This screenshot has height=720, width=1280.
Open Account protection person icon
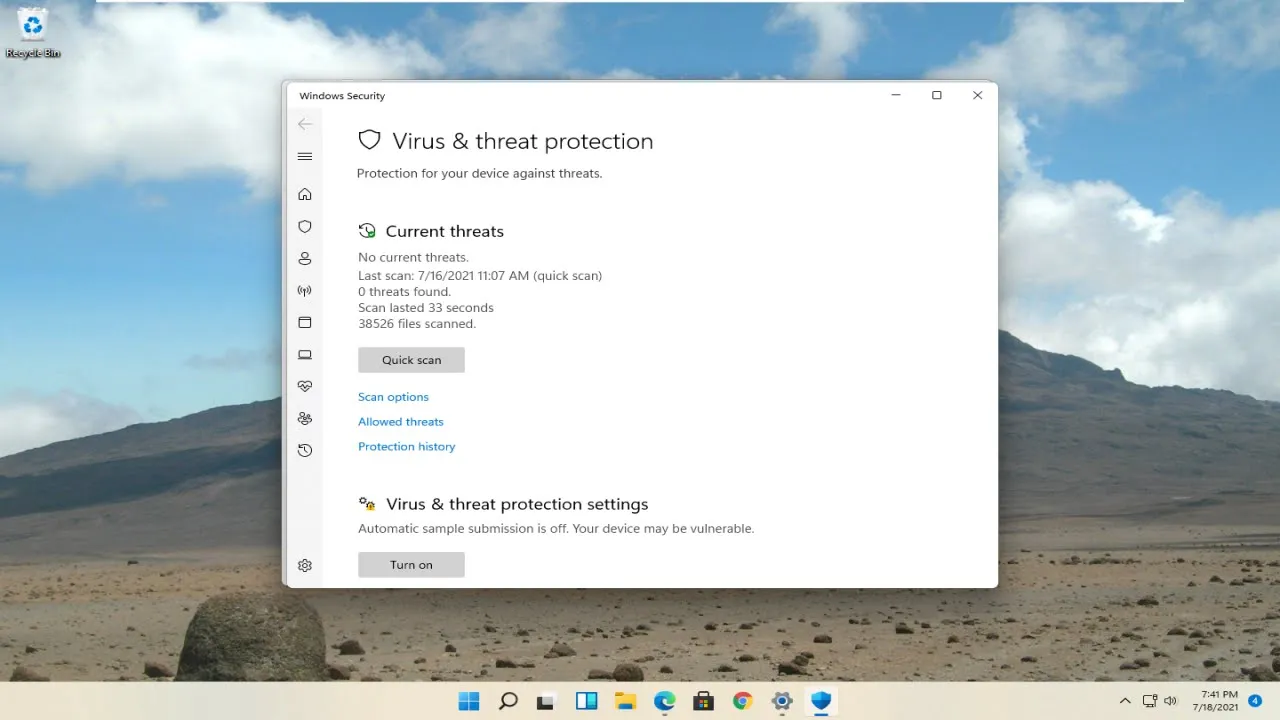305,258
